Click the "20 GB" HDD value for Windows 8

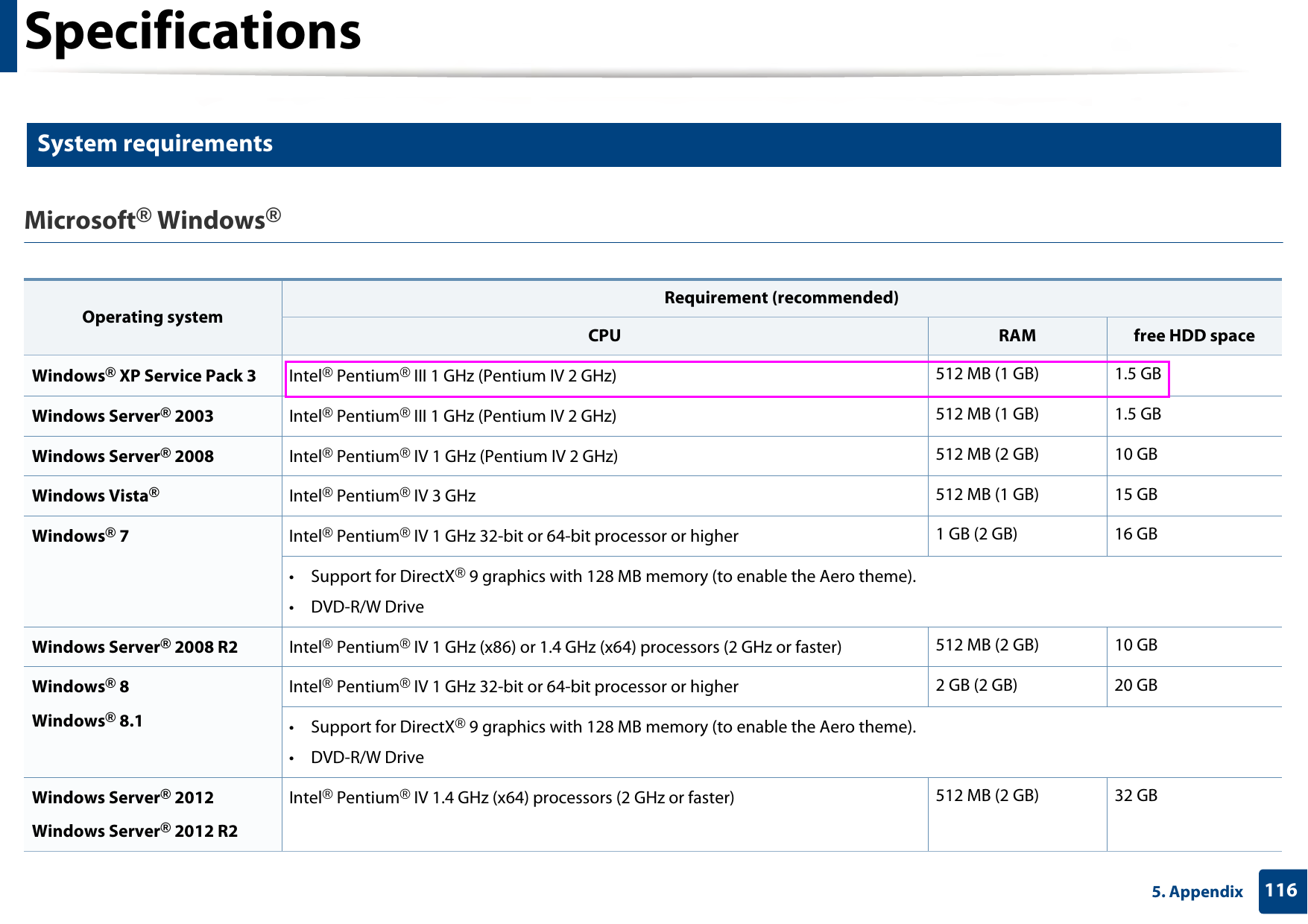(1136, 685)
